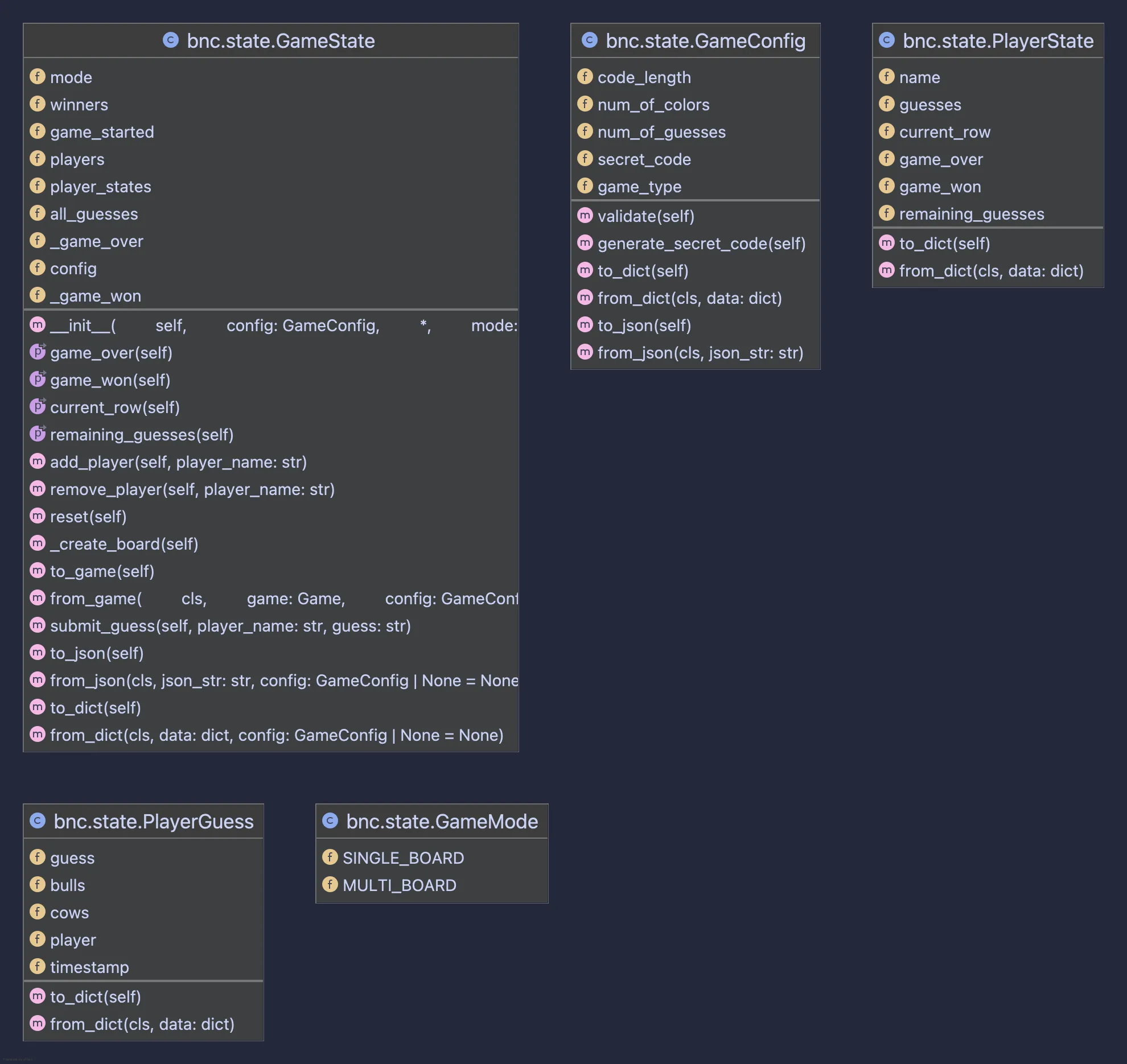Click the field icon next to mode
Viewport: 1127px width, 1064px height.
(38, 76)
